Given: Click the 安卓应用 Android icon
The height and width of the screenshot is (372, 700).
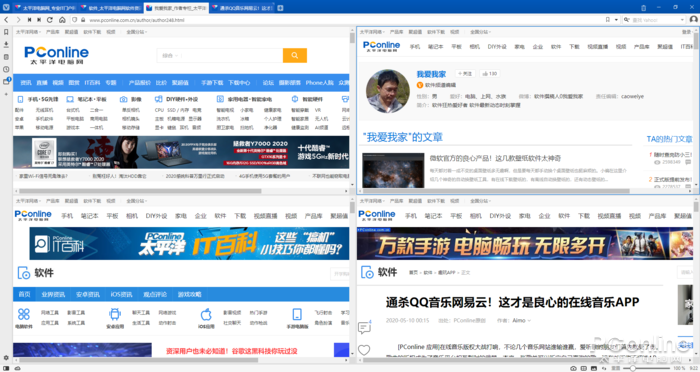Looking at the screenshot, I should 115,314.
